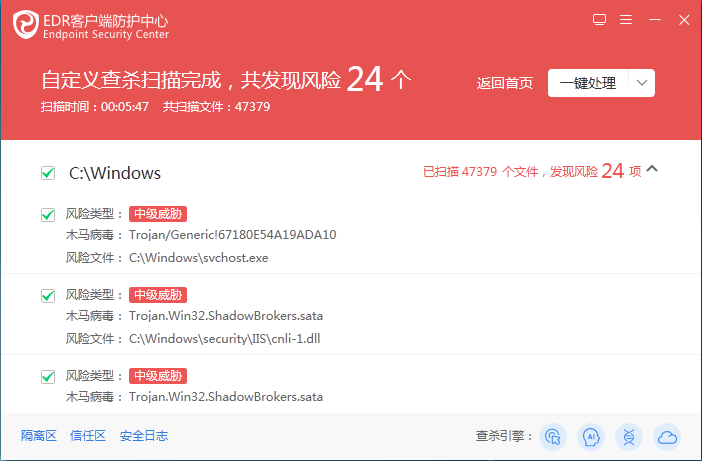The image size is (702, 461).
Task: Open the 安全日志 security log link
Action: tap(144, 436)
